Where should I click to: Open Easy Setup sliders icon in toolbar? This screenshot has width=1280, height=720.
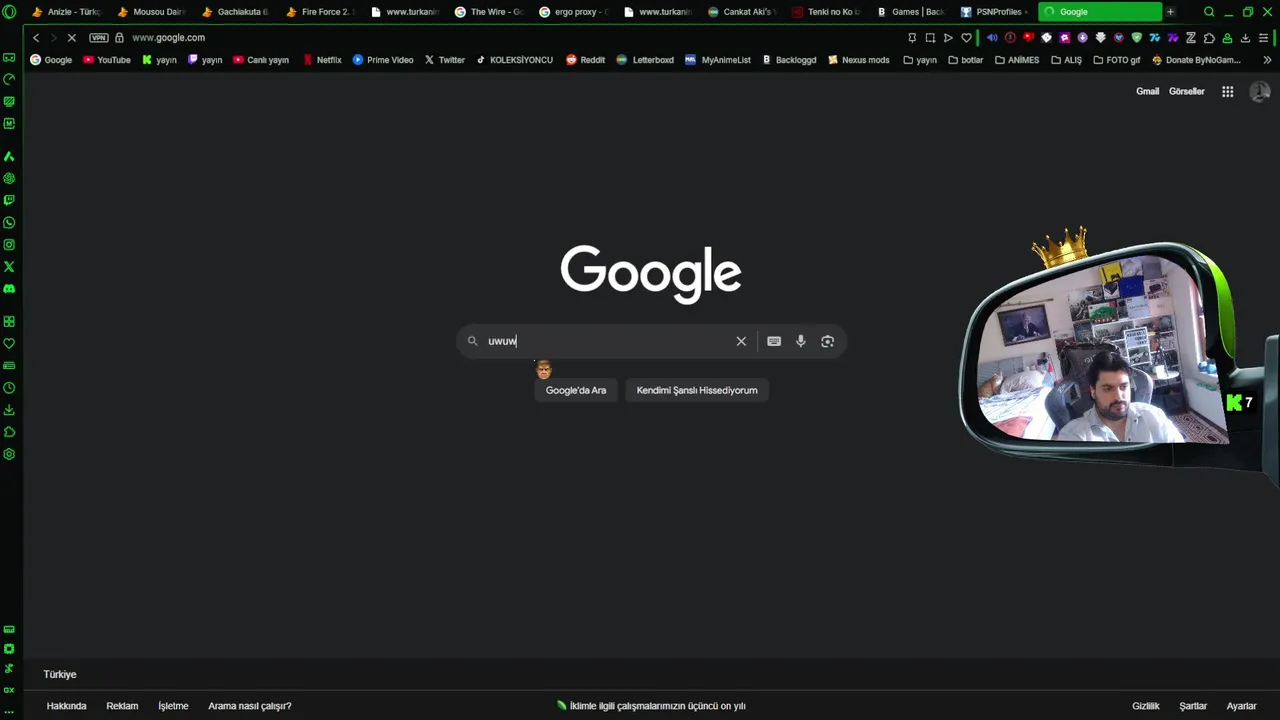(1264, 38)
